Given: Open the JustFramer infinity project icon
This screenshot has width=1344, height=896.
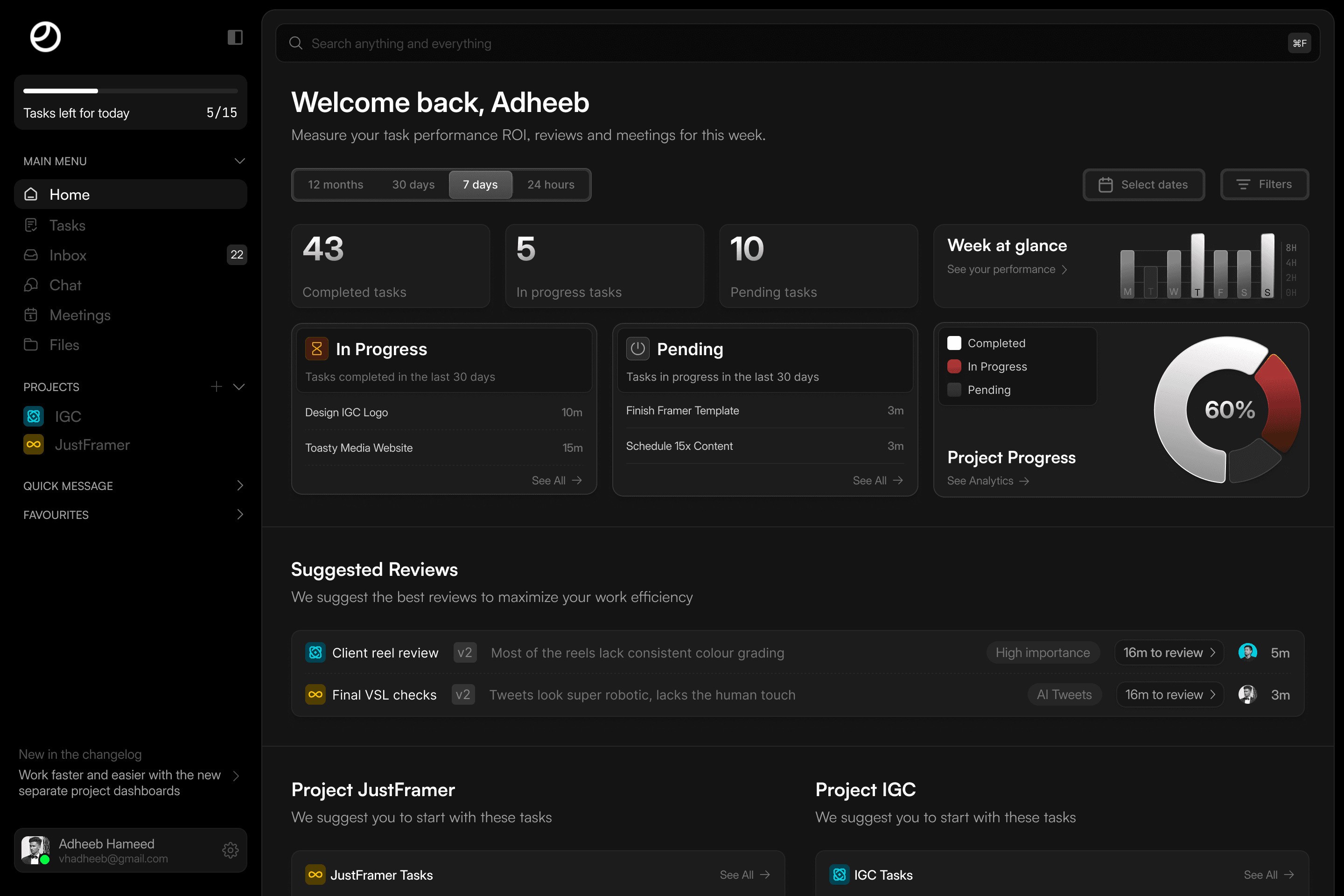Looking at the screenshot, I should click(34, 445).
